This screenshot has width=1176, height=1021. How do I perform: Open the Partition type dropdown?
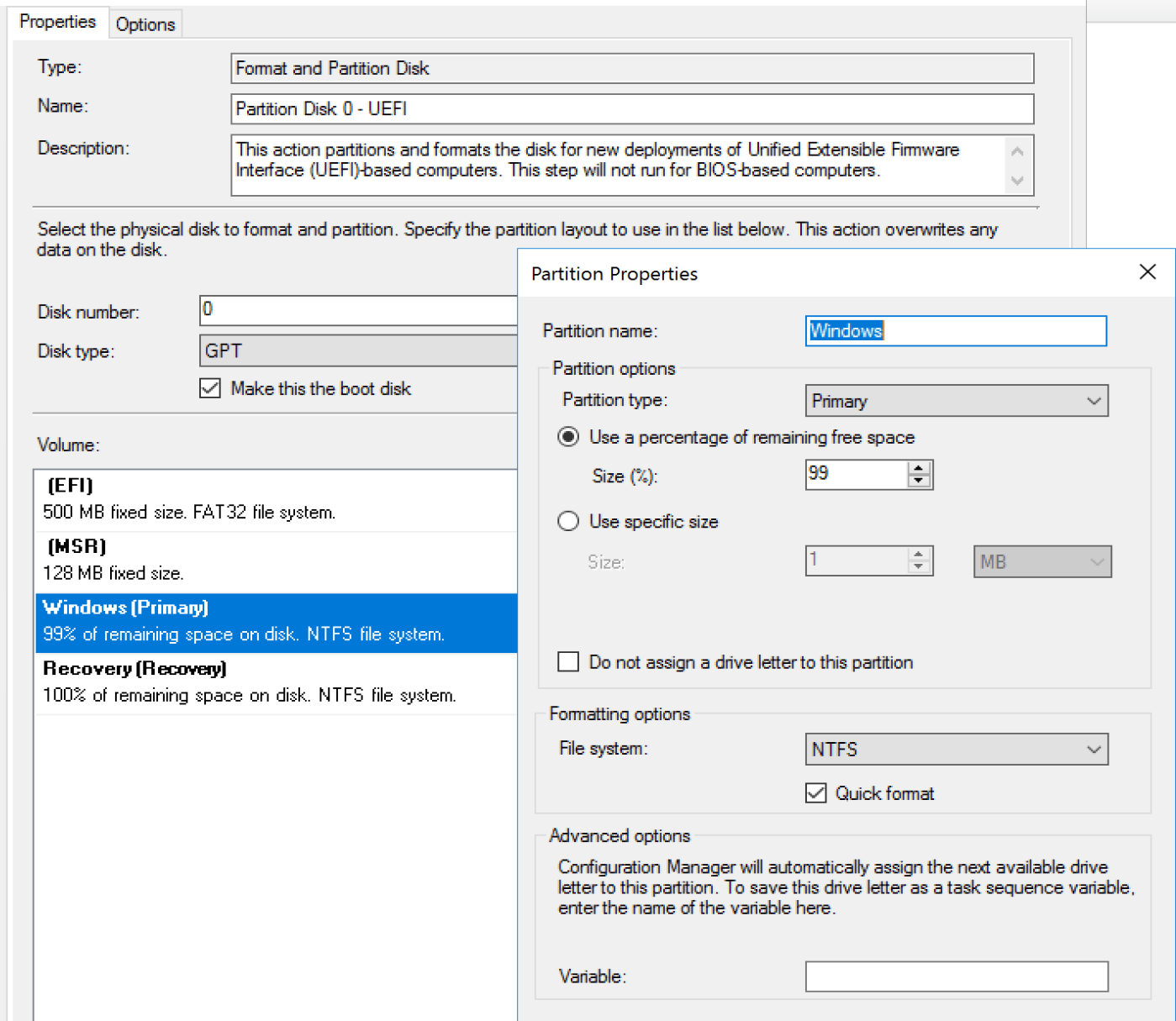tap(956, 401)
